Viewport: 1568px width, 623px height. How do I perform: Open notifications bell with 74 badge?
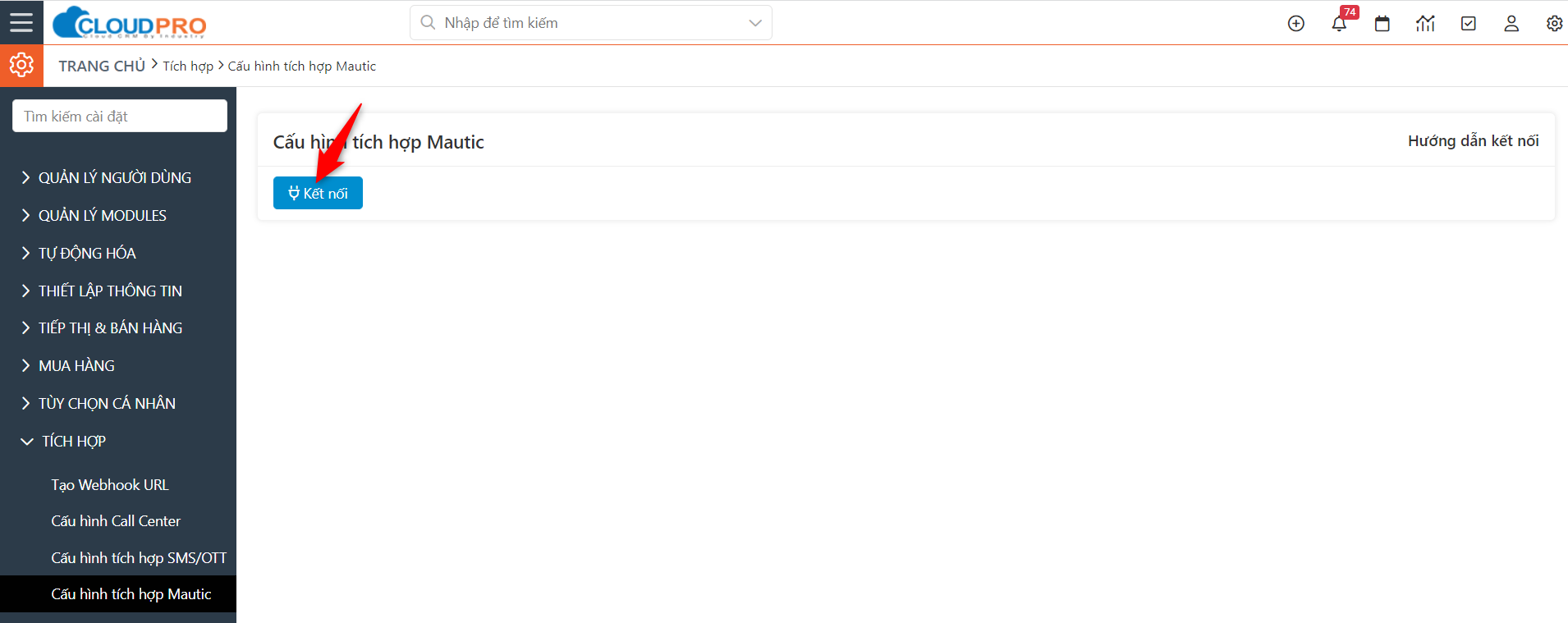[1339, 23]
